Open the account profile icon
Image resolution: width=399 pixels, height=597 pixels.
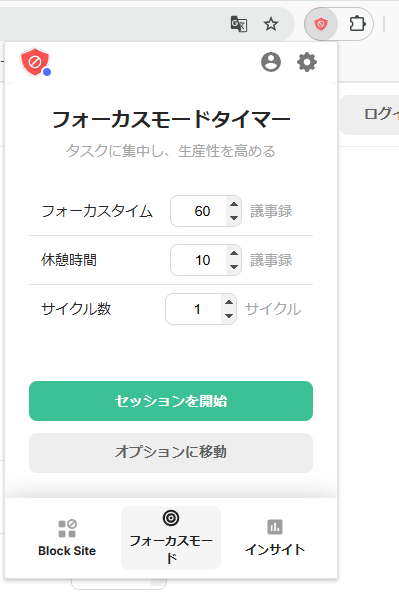(271, 62)
